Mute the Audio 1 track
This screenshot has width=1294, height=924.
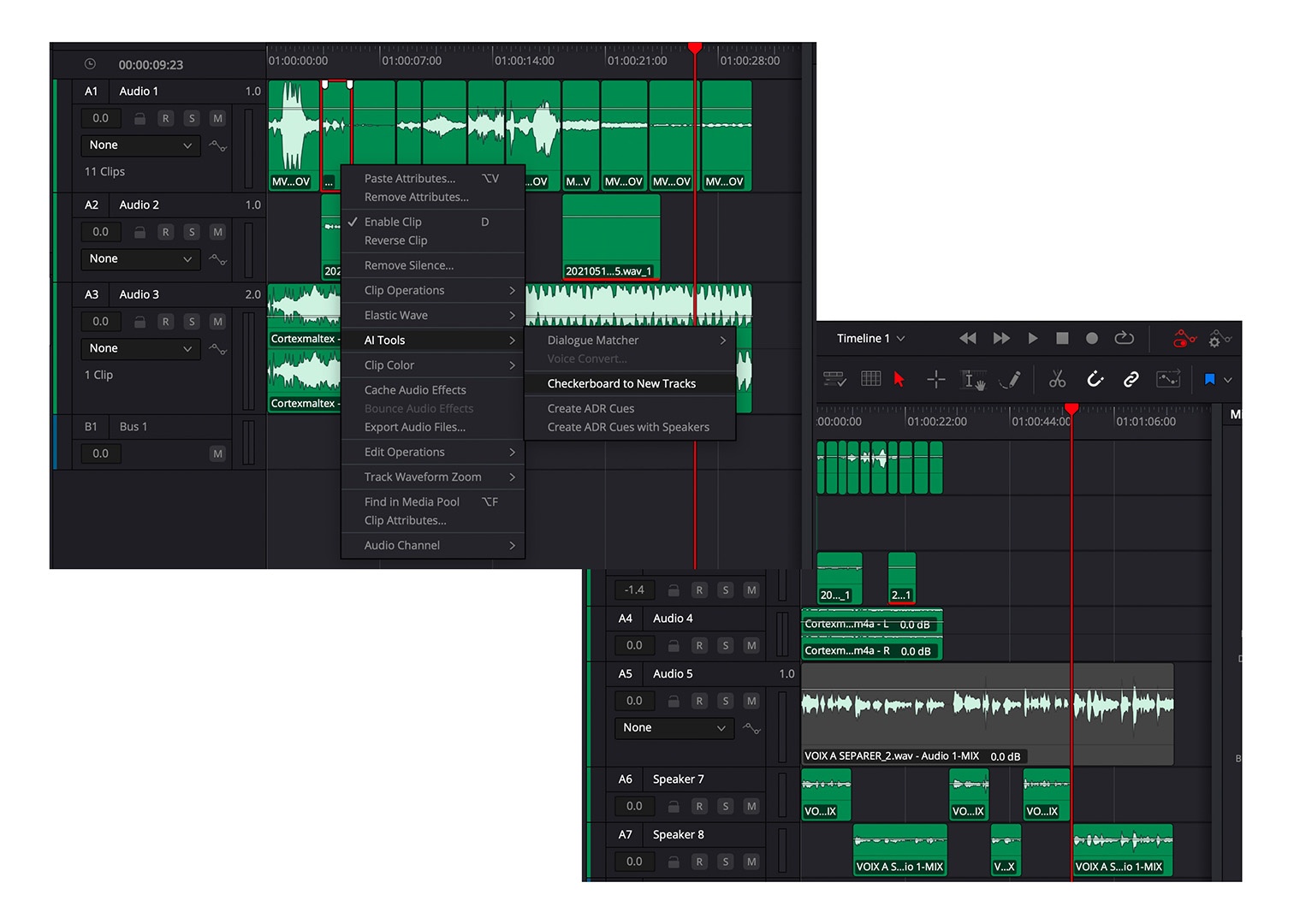217,118
